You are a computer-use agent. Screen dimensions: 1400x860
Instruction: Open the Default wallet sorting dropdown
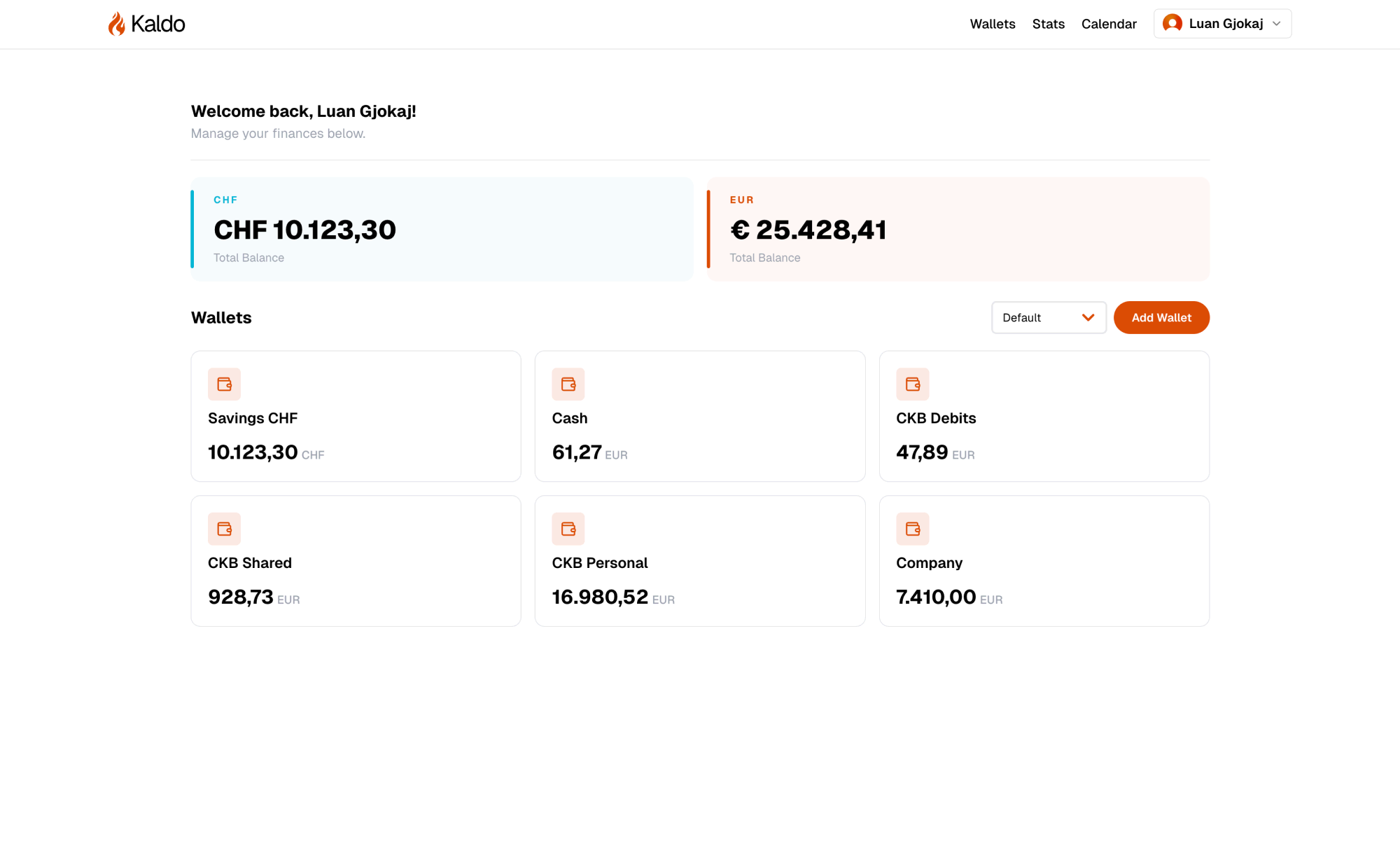pyautogui.click(x=1048, y=317)
